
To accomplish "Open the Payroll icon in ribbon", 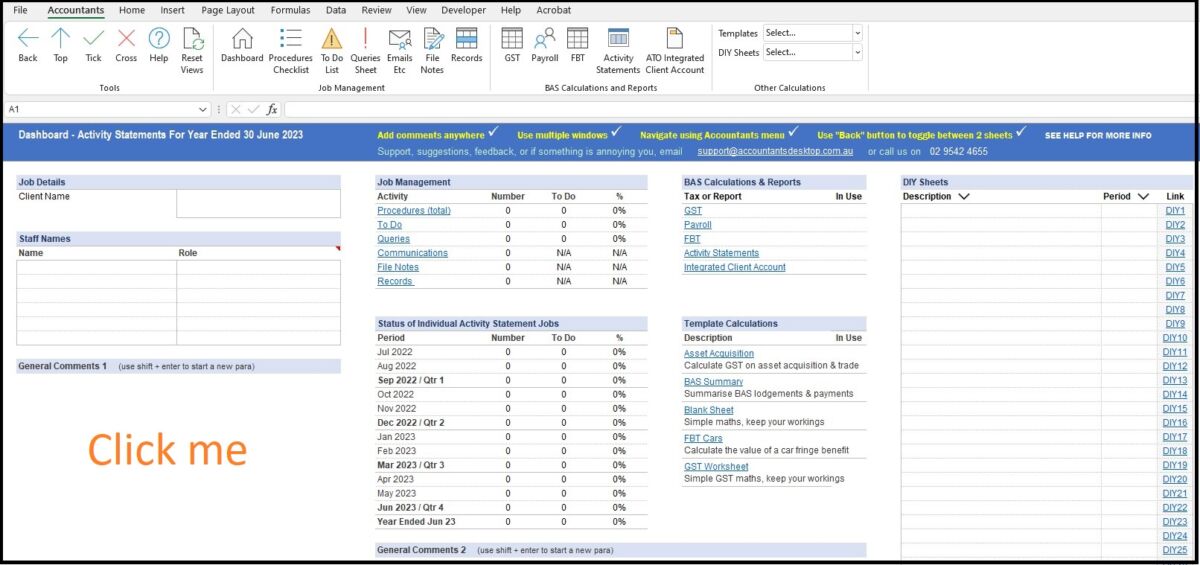I will coord(544,40).
